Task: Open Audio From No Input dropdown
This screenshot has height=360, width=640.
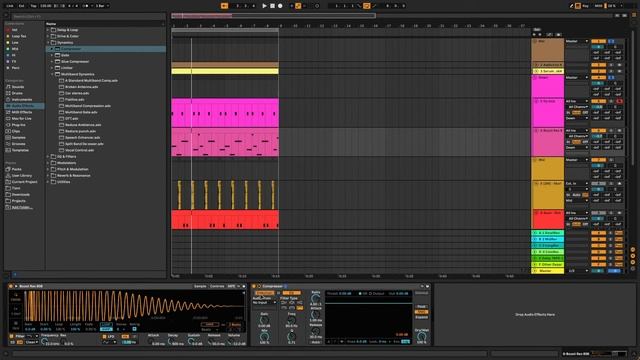Action: click(264, 302)
